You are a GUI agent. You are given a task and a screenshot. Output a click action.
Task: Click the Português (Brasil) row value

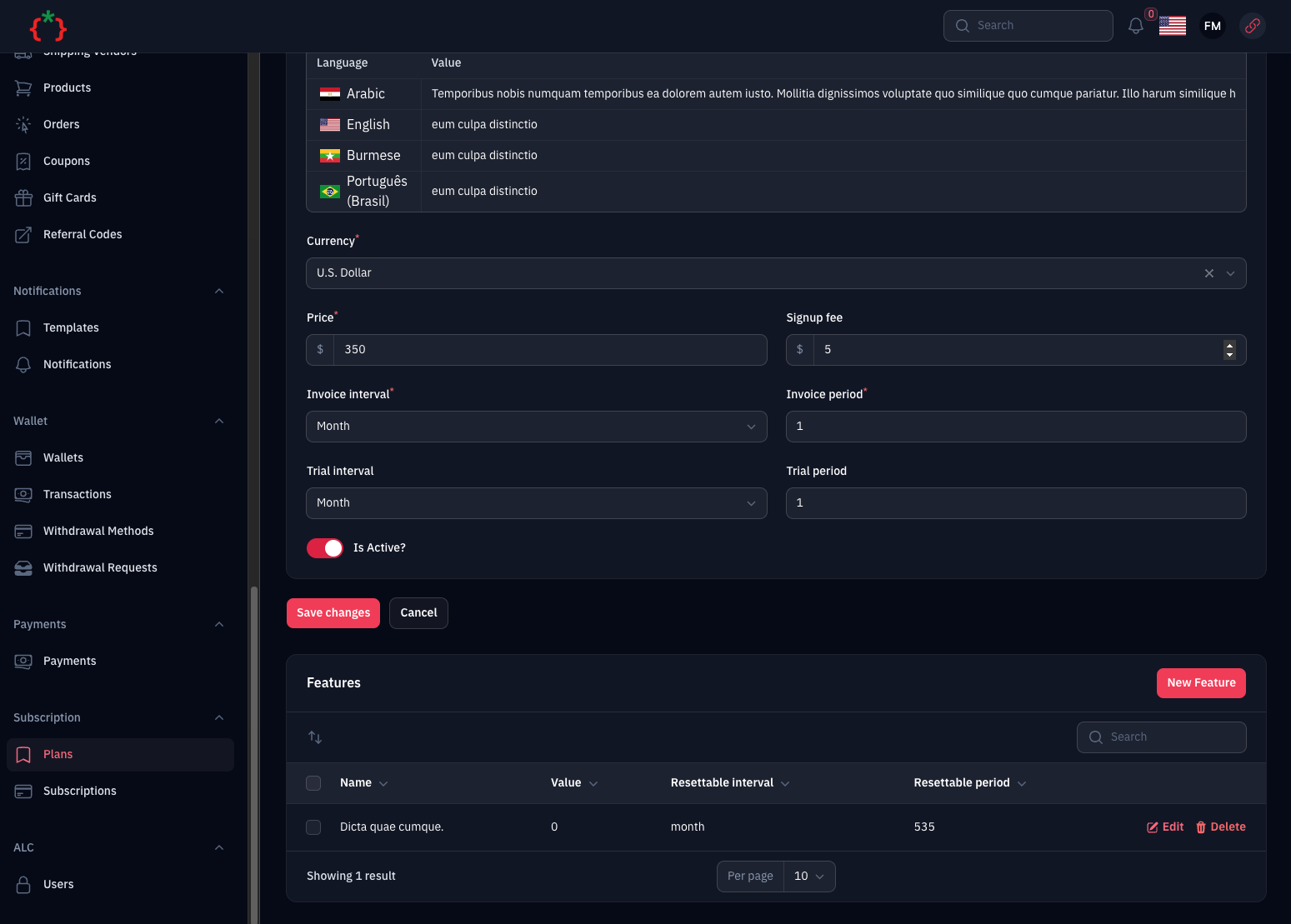pos(833,192)
